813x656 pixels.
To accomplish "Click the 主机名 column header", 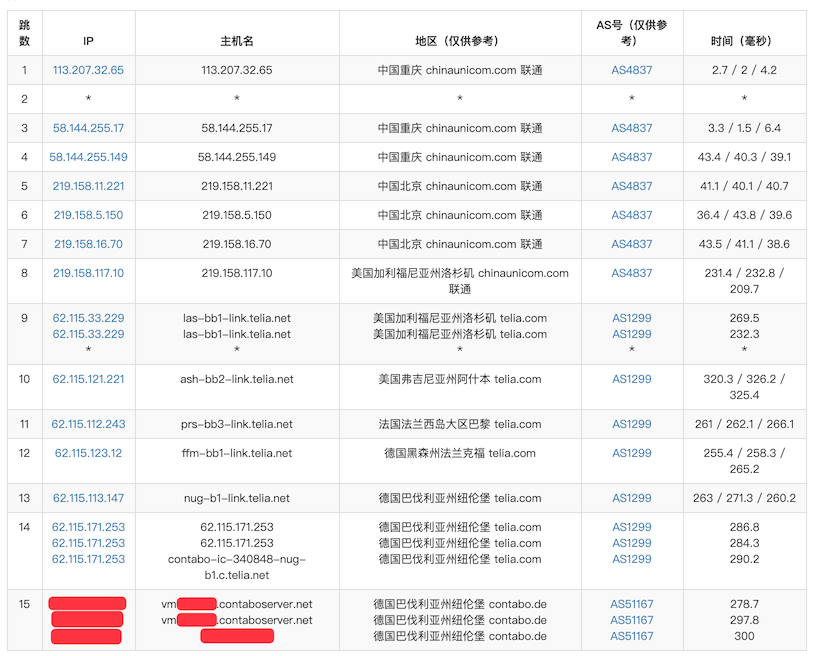I will pyautogui.click(x=237, y=41).
